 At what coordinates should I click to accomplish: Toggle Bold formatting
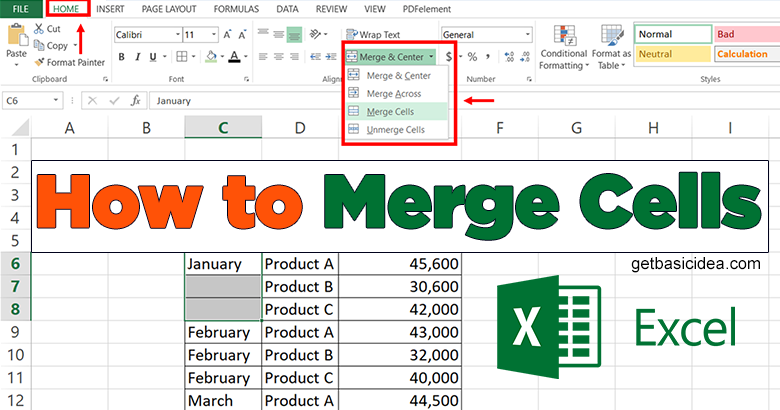121,57
